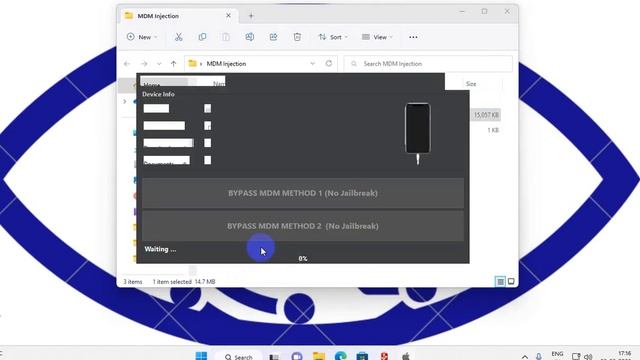Go back with the Back arrow

click(x=127, y=64)
